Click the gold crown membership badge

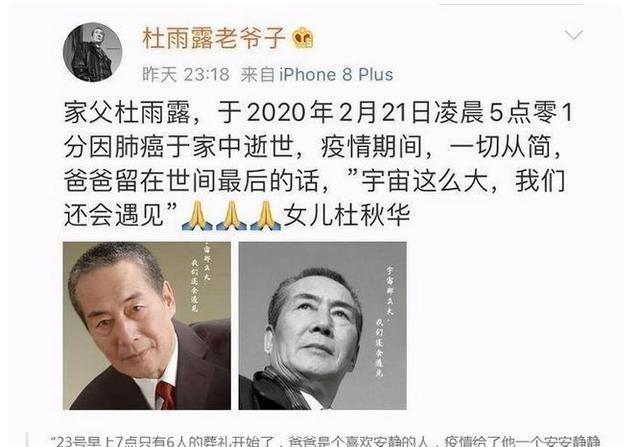303,39
